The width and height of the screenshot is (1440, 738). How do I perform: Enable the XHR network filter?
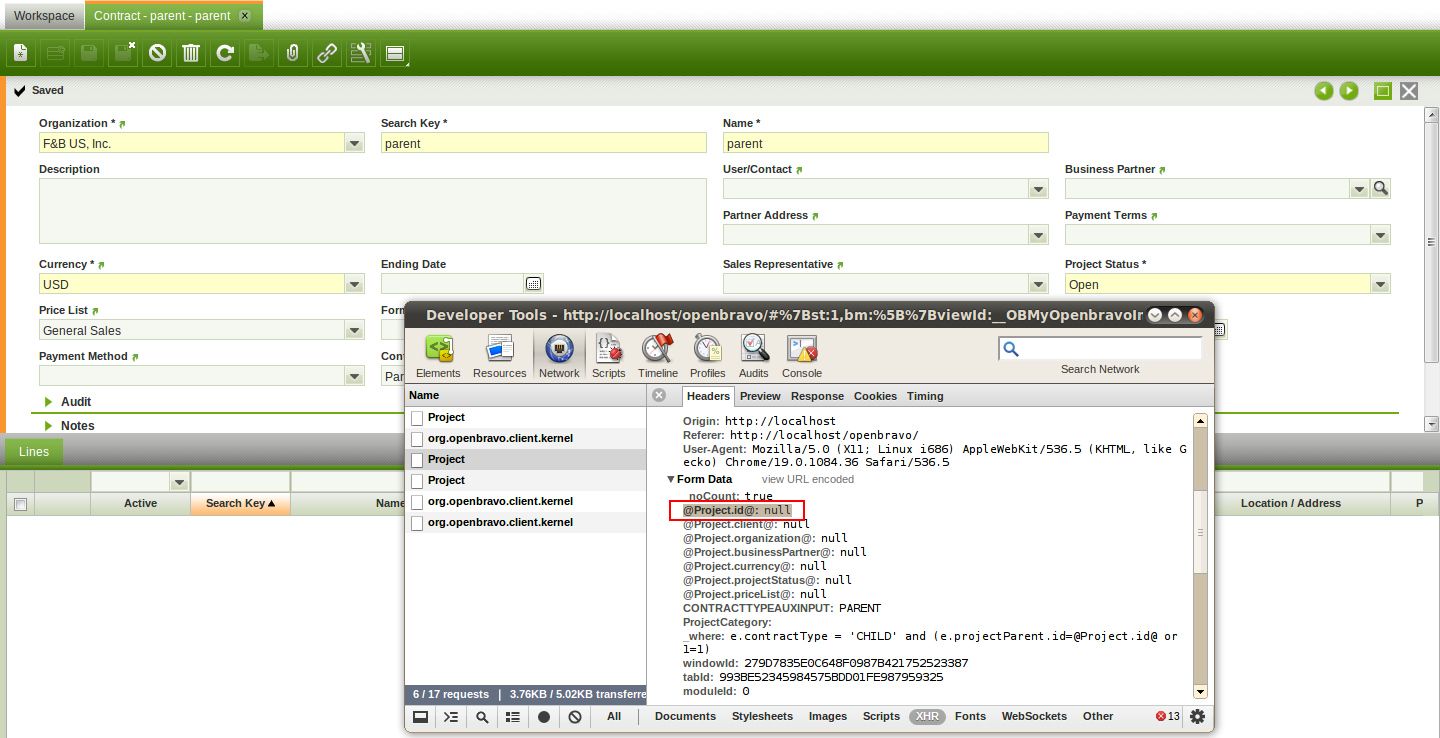pyautogui.click(x=927, y=717)
